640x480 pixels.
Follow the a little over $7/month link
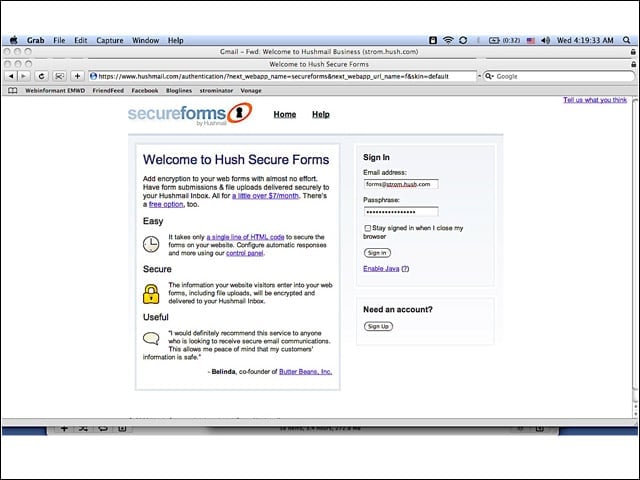tap(265, 196)
